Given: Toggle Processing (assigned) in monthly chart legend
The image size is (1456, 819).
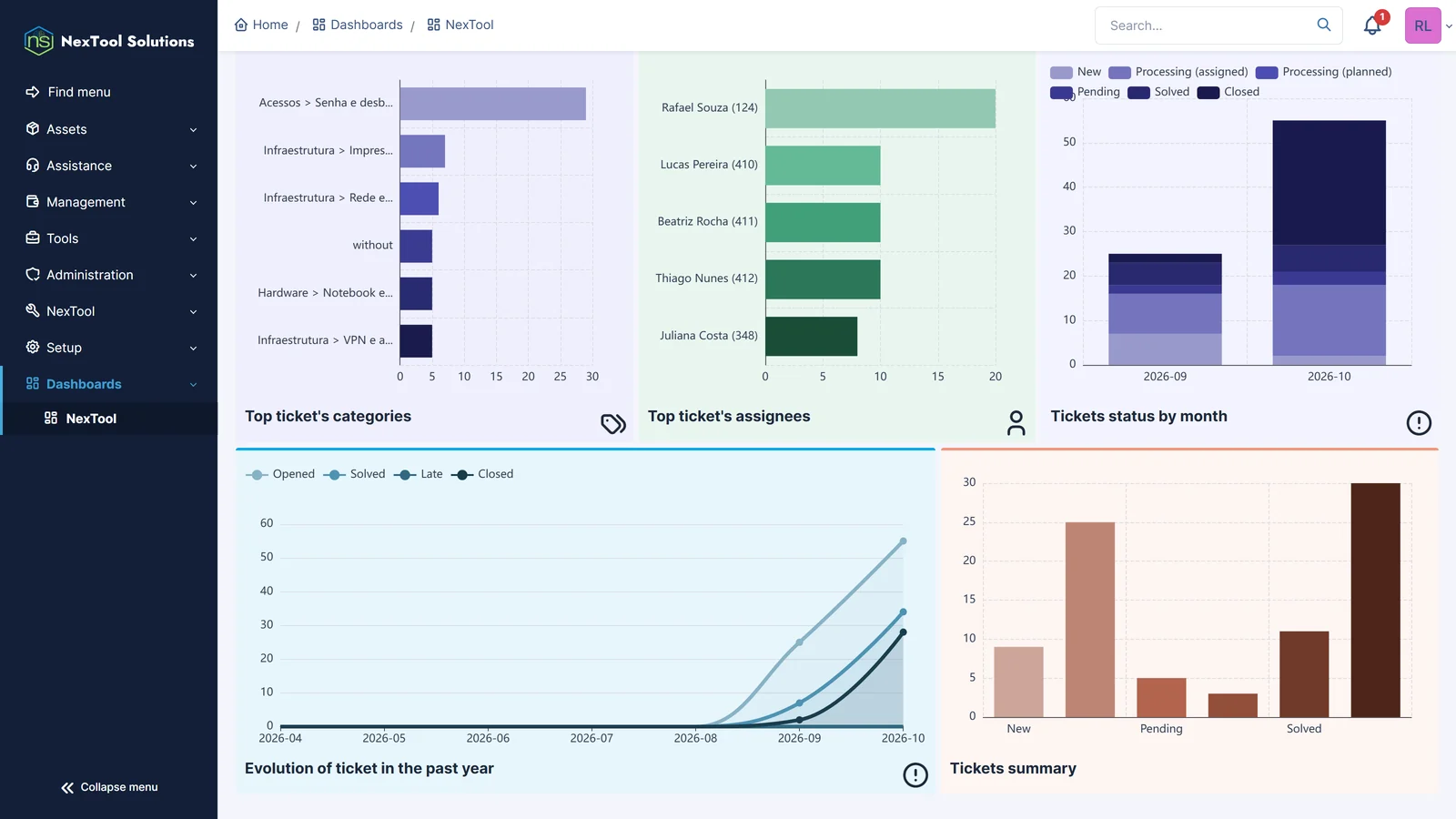Looking at the screenshot, I should pos(1178,72).
